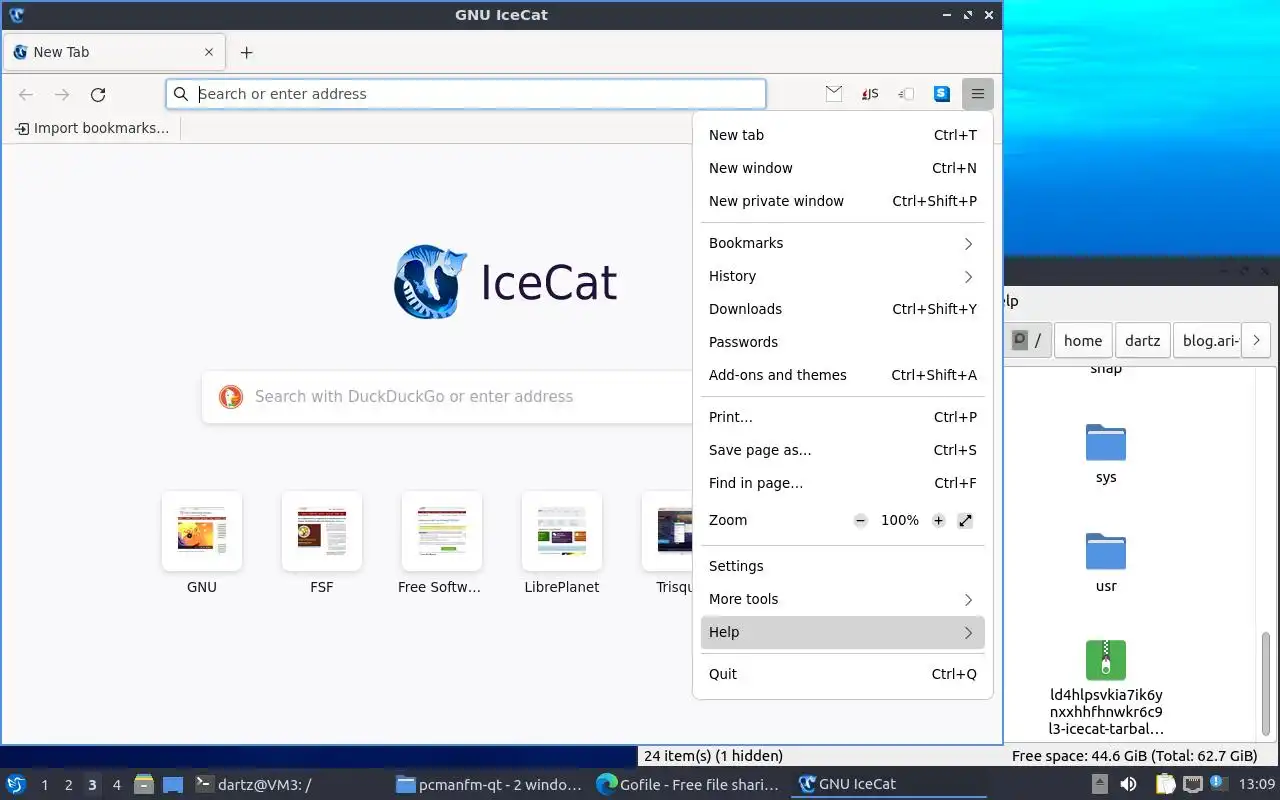Click the removable media eject tray icon
1280x800 pixels.
coord(1100,784)
